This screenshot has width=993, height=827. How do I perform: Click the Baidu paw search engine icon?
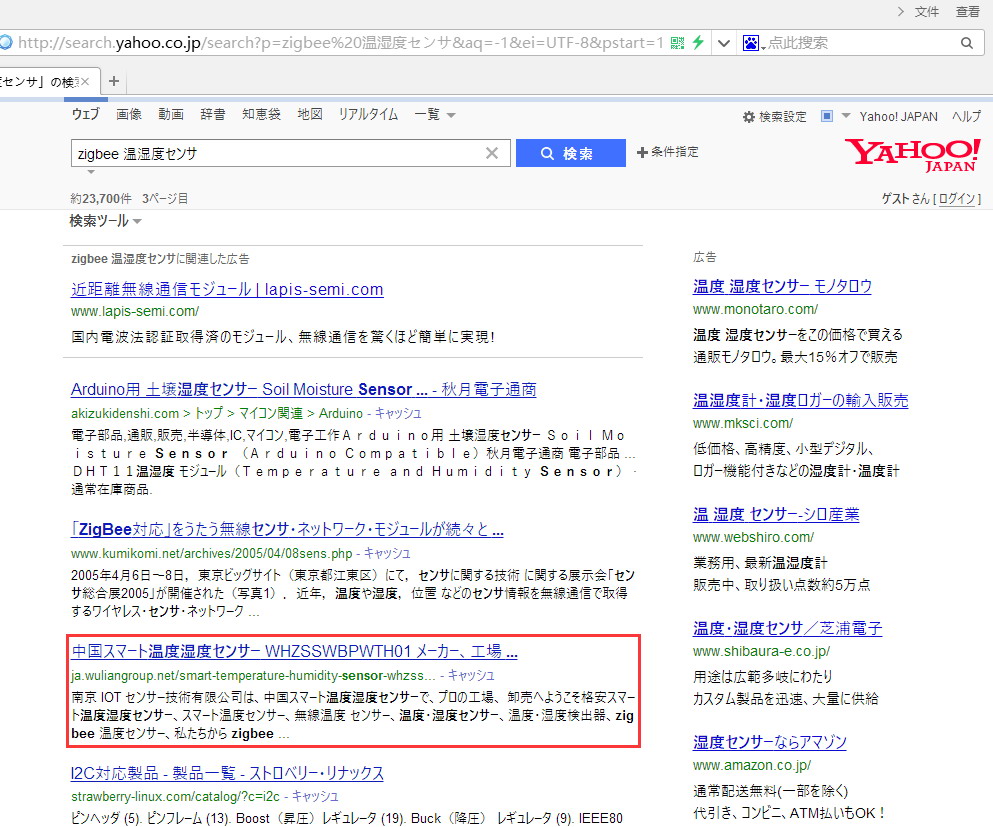click(x=751, y=43)
